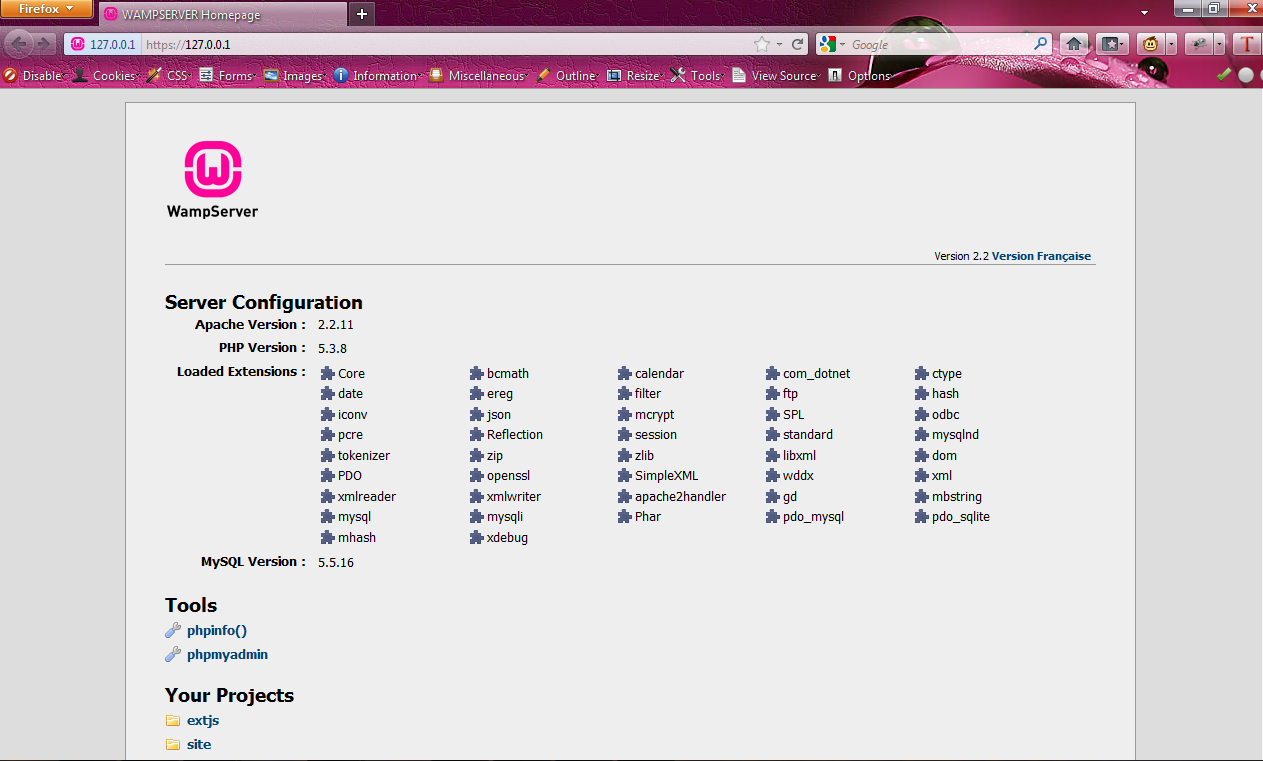Image resolution: width=1263 pixels, height=761 pixels.
Task: Expand the Outline menu
Action: [568, 75]
